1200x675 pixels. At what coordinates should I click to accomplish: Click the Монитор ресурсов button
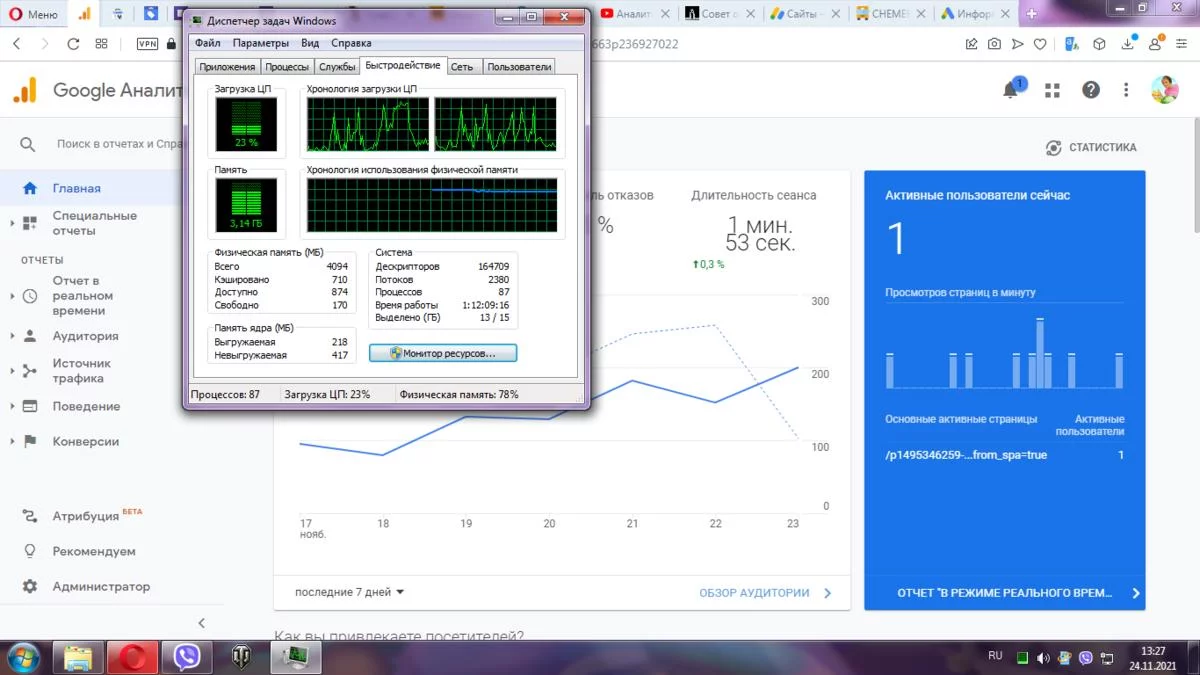(x=443, y=353)
